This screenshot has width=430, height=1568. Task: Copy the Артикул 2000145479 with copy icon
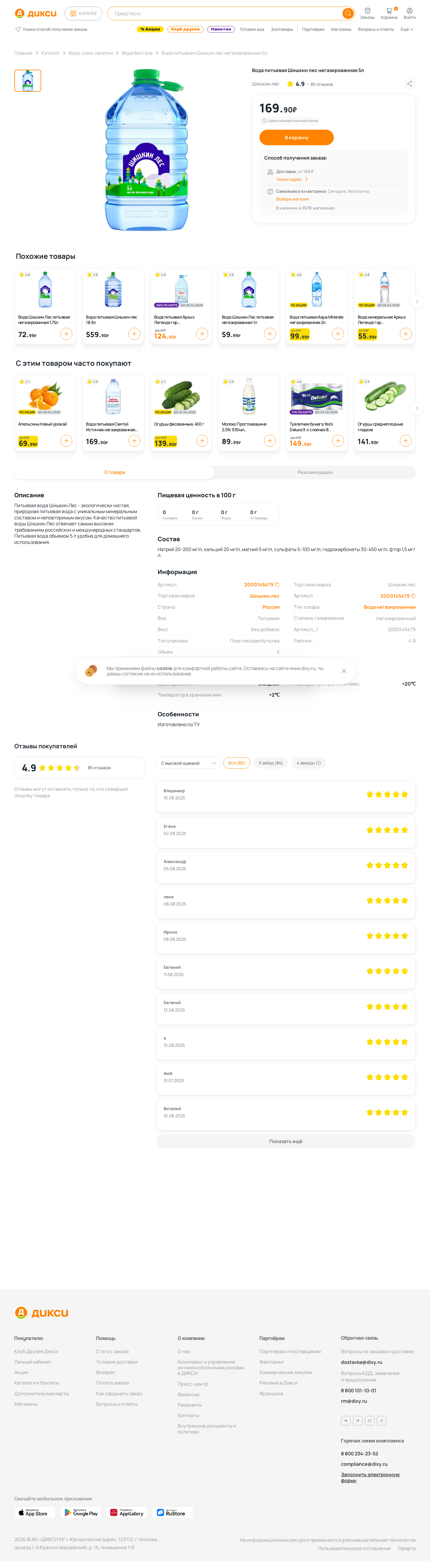pyautogui.click(x=277, y=584)
